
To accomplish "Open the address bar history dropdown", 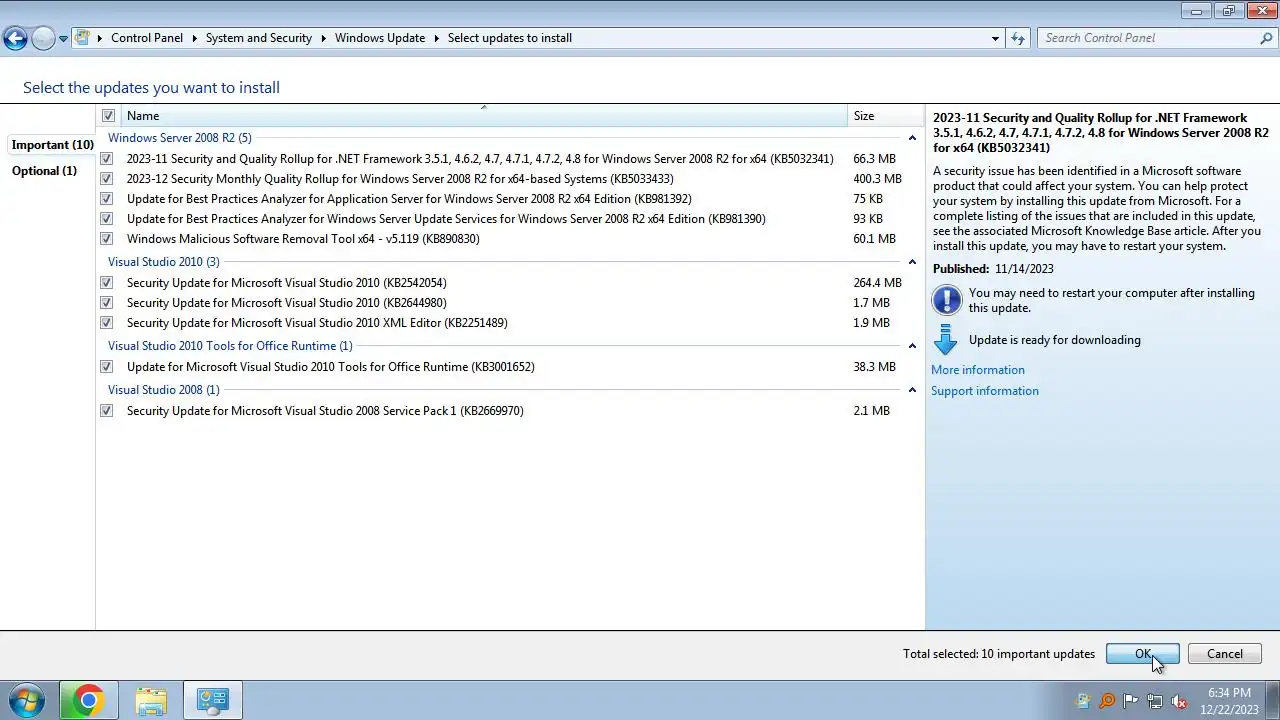I will 995,38.
